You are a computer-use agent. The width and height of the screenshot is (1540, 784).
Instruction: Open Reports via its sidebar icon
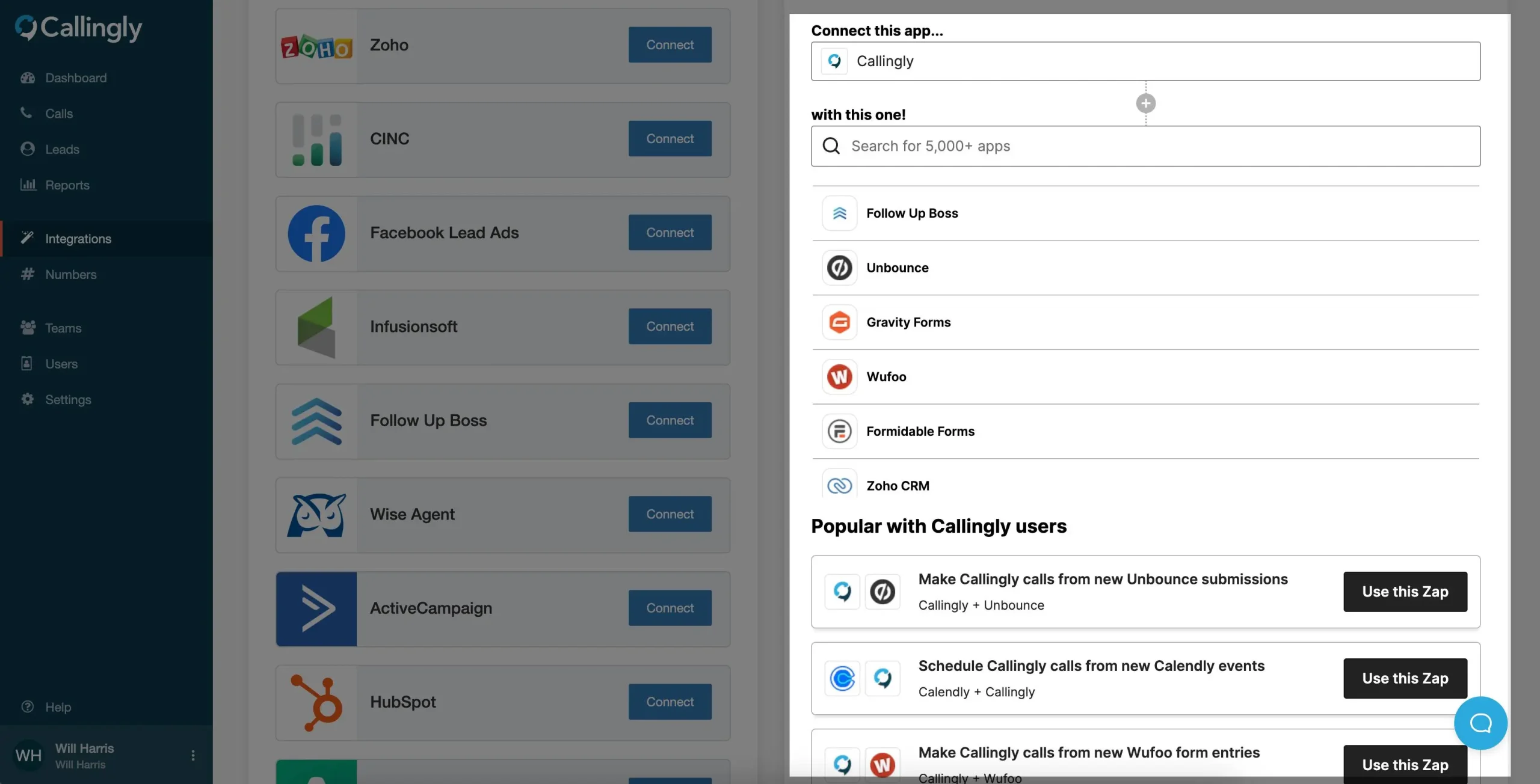pyautogui.click(x=28, y=185)
